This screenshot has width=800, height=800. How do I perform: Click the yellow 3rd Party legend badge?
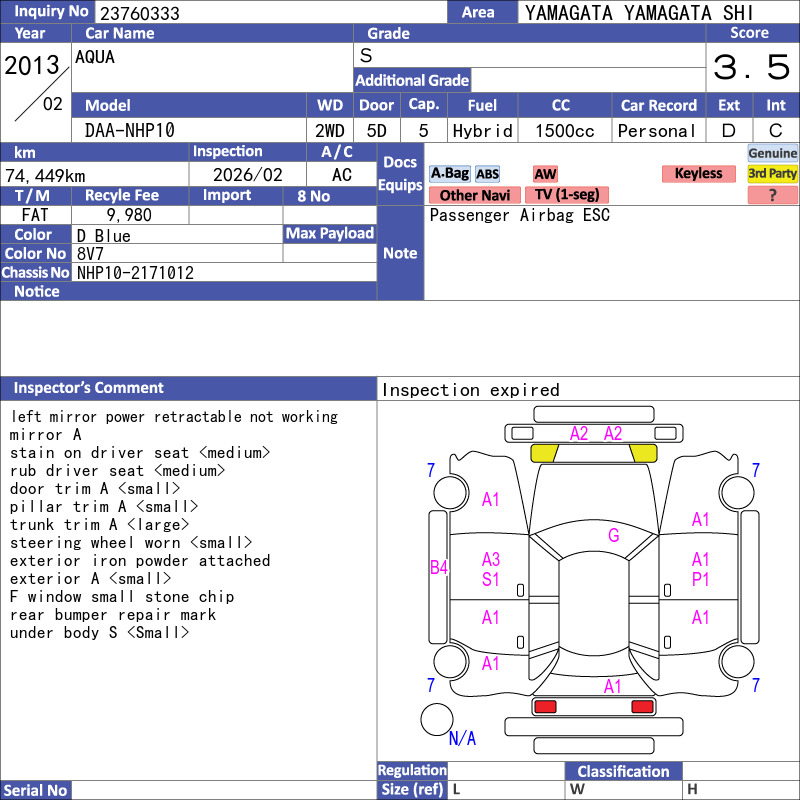(x=772, y=174)
